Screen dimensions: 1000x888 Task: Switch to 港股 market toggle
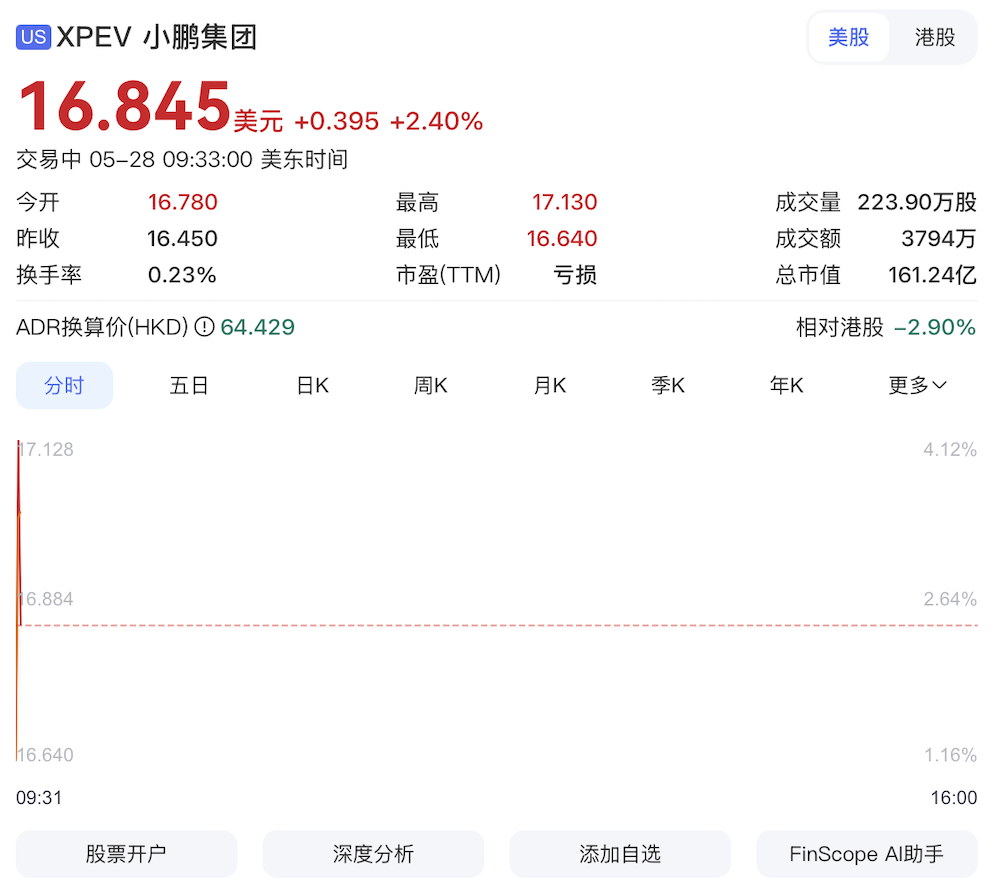coord(935,37)
